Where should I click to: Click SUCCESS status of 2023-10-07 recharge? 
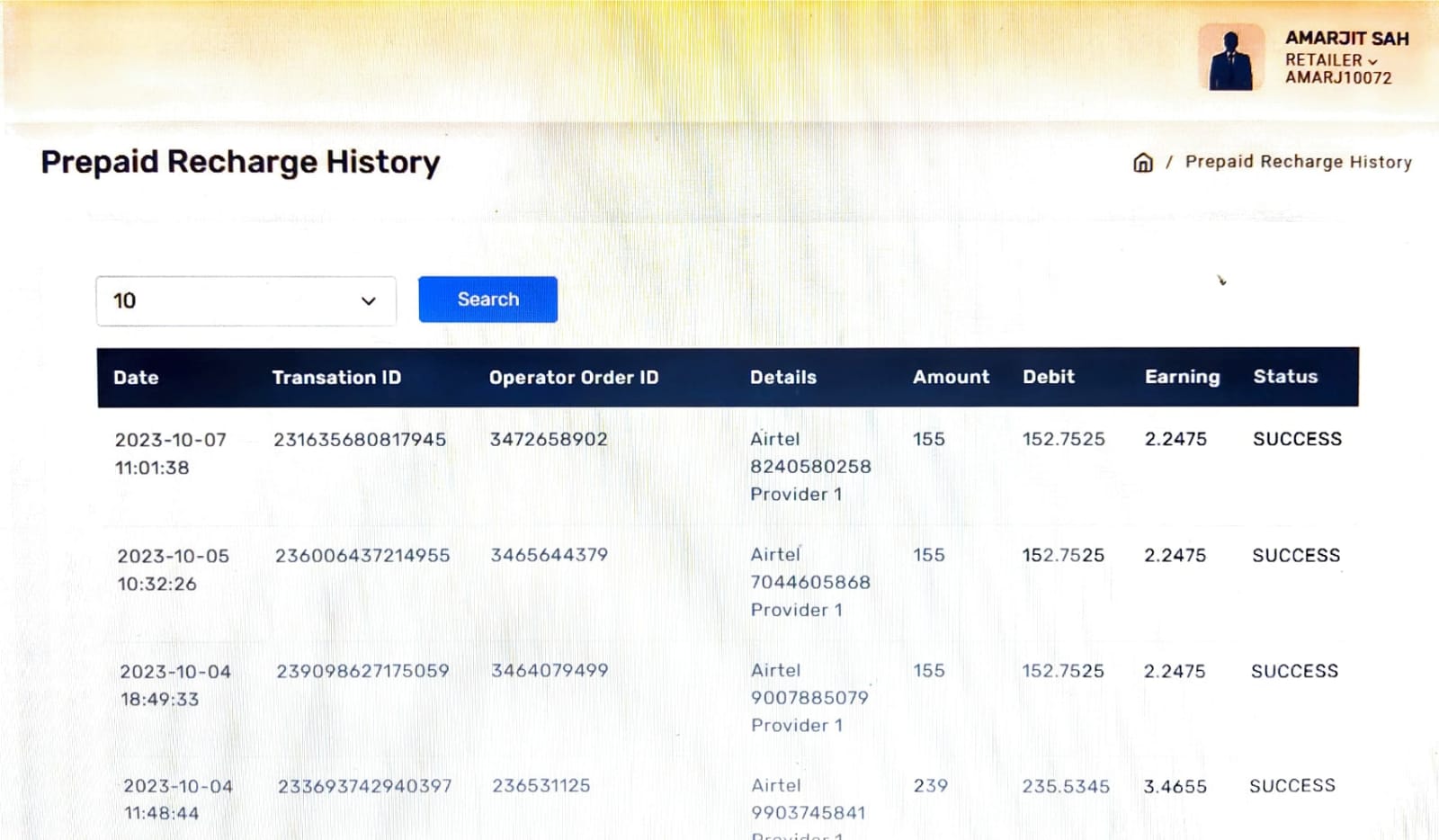[1297, 439]
